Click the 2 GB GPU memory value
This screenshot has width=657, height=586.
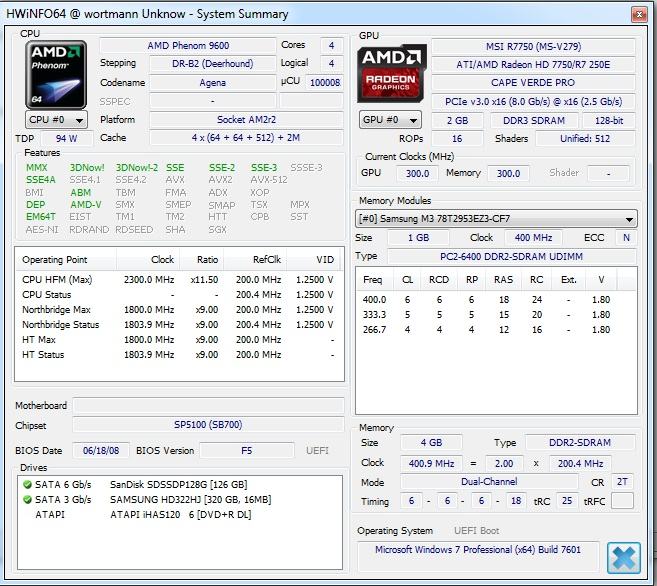tap(458, 121)
